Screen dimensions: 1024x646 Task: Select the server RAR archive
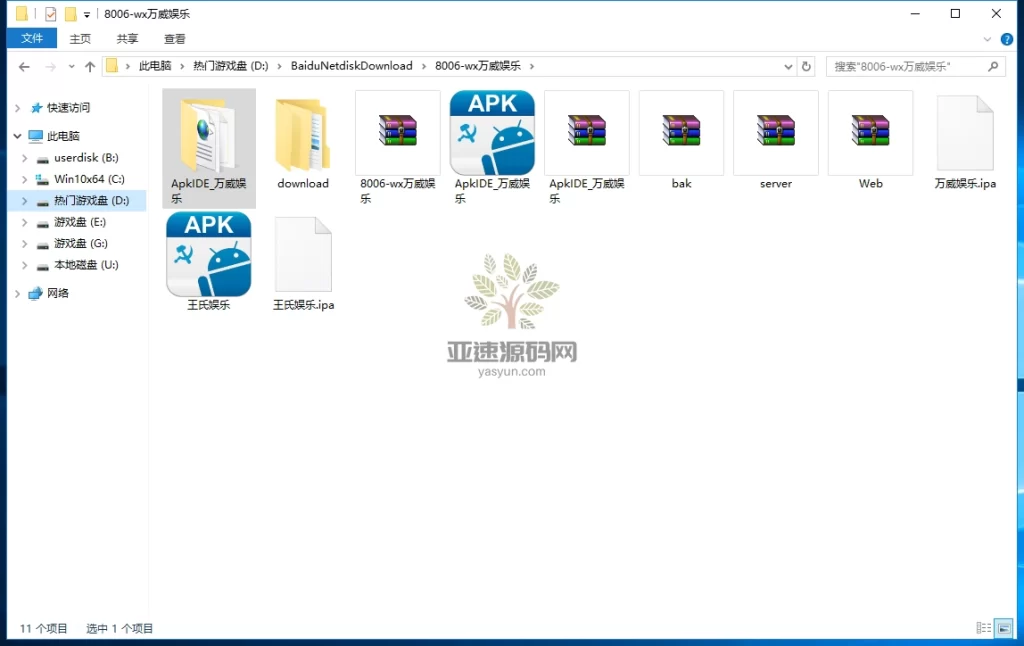[x=775, y=133]
